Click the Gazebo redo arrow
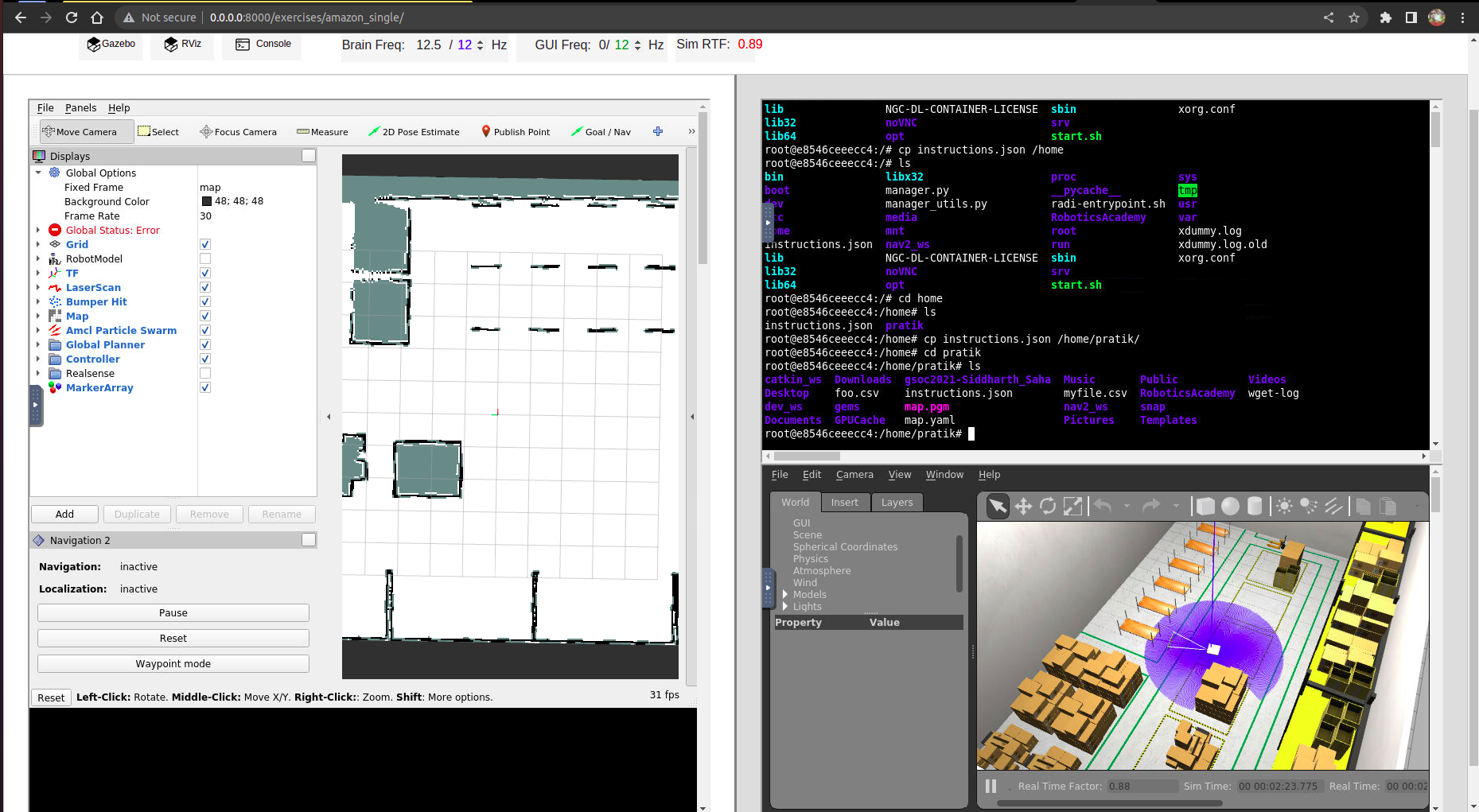This screenshot has height=812, width=1479. tap(1151, 506)
